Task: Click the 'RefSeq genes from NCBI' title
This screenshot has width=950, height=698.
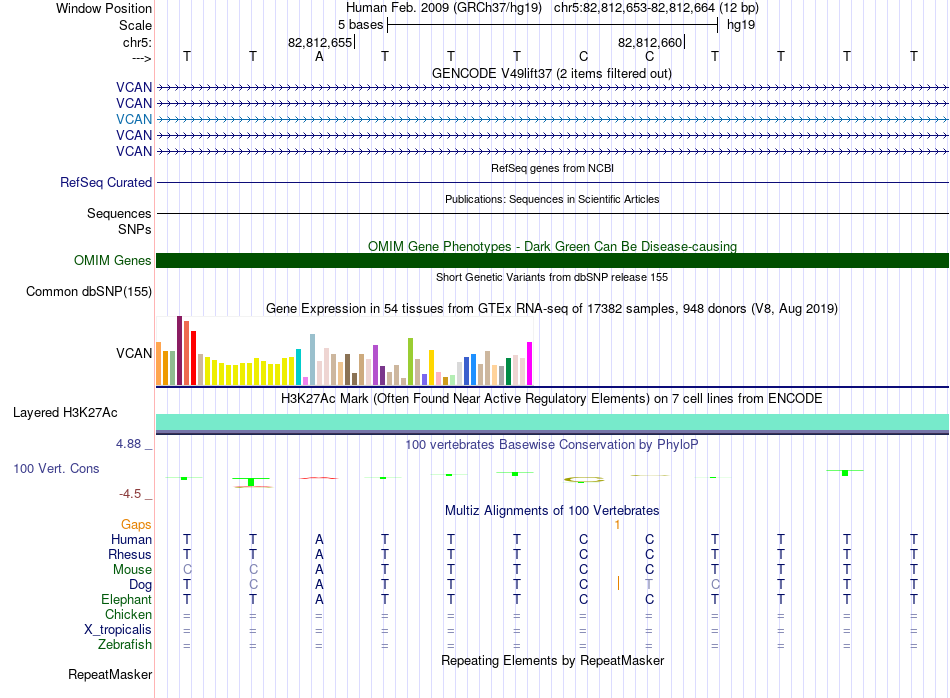Action: click(x=552, y=168)
